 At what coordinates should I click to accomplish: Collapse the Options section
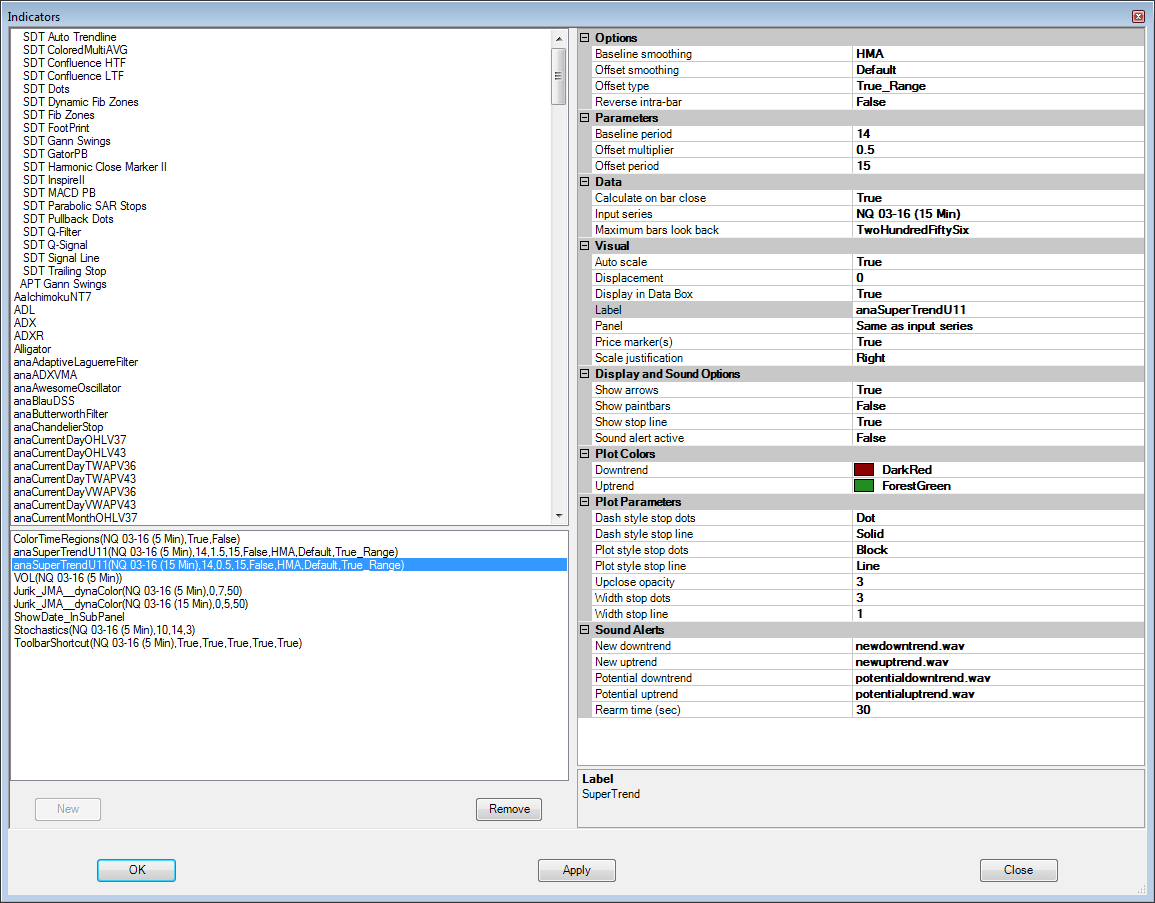click(x=585, y=38)
